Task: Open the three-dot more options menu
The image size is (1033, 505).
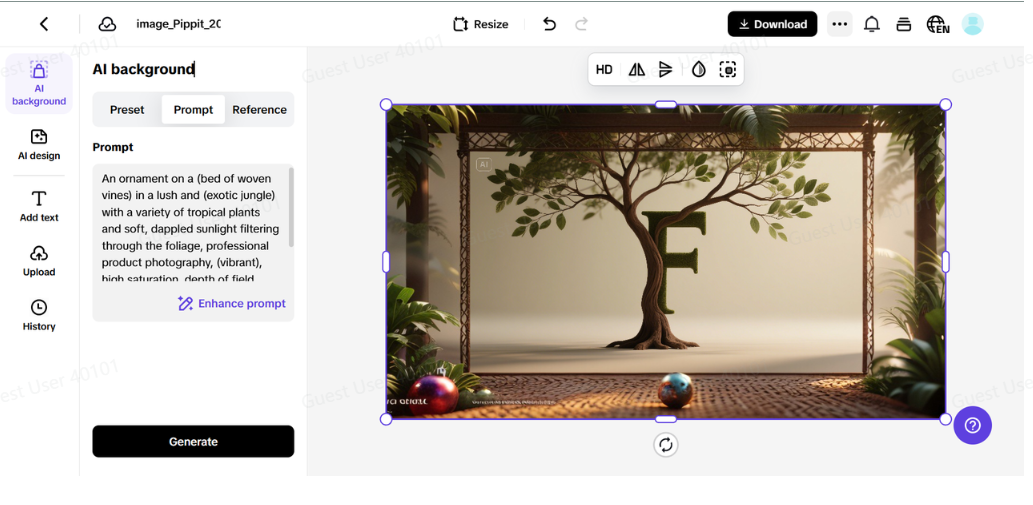Action: point(839,24)
